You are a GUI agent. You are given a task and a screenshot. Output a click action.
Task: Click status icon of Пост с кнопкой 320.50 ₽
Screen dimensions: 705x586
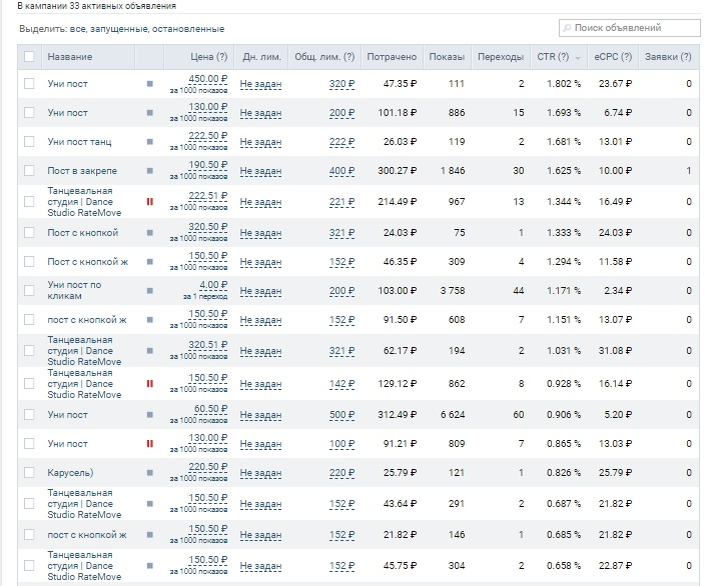point(150,233)
